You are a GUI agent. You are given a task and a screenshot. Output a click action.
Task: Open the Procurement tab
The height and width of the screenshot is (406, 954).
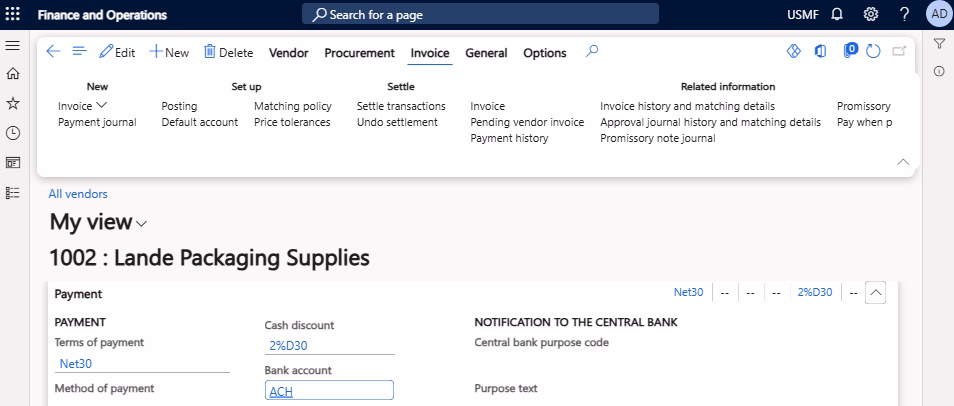pos(360,53)
